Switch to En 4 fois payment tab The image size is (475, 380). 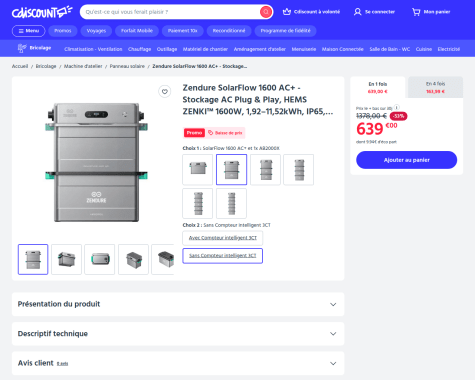435,87
